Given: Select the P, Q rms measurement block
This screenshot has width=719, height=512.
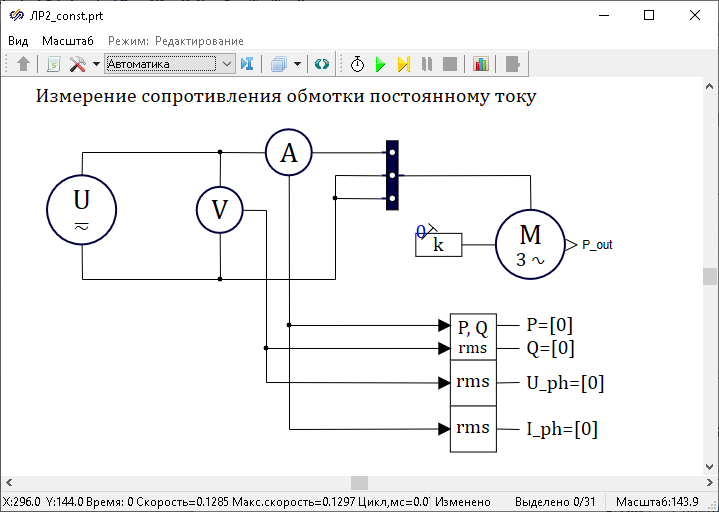Looking at the screenshot, I should [473, 337].
